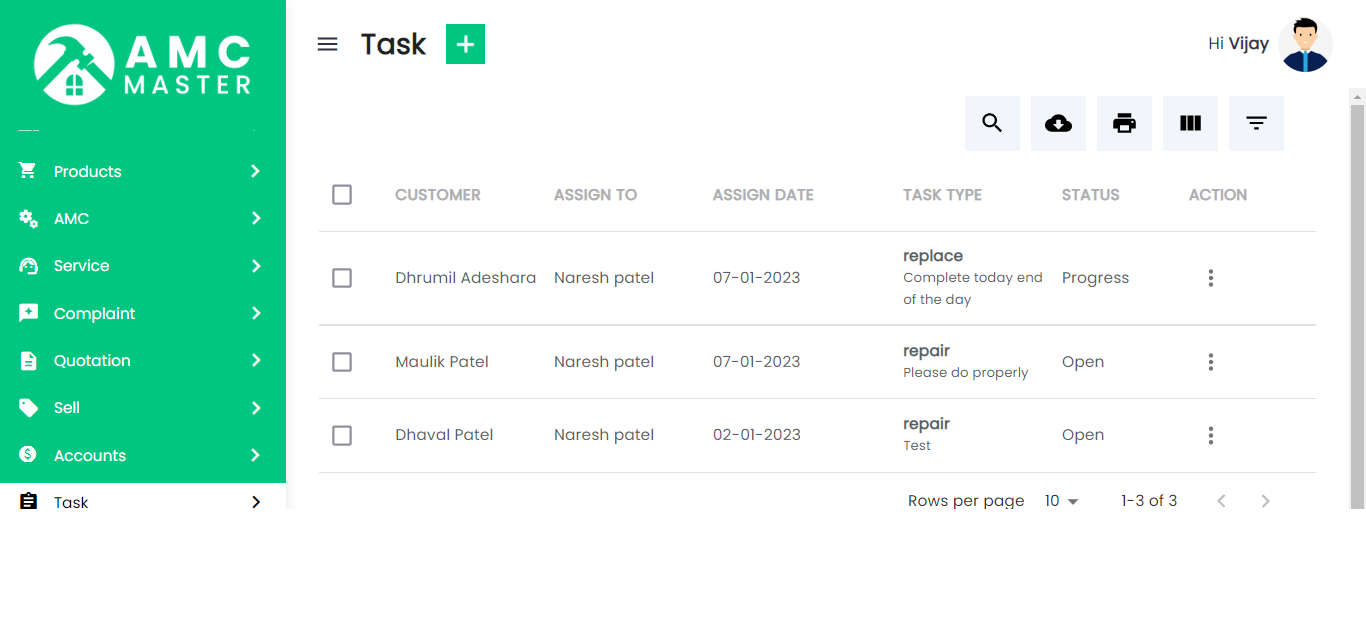
Task: Click the filter icon
Action: coord(1256,123)
